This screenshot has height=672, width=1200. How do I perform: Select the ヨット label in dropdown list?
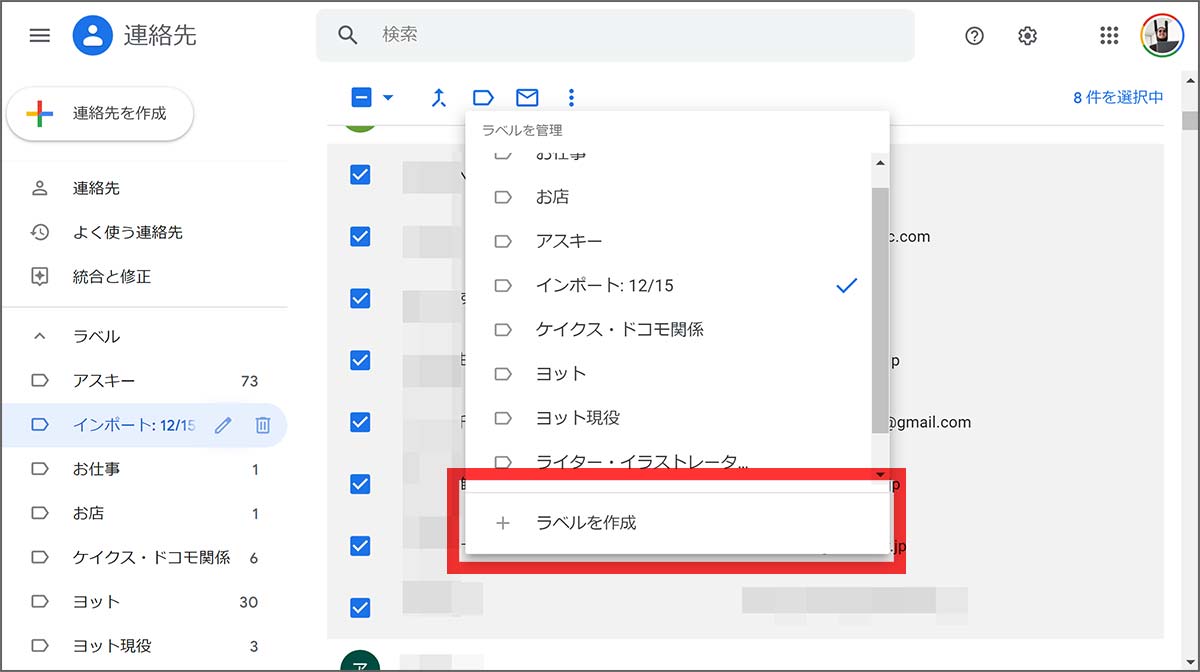coord(560,373)
